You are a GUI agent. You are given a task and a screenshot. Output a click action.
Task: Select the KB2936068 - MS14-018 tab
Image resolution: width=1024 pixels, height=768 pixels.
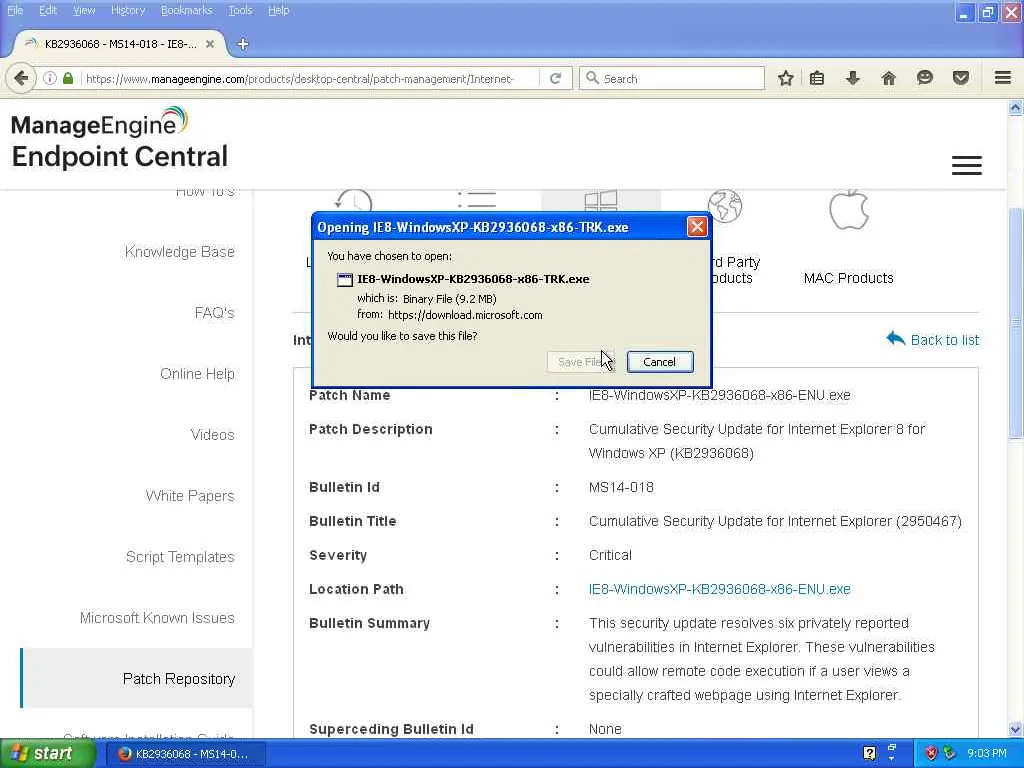click(120, 44)
